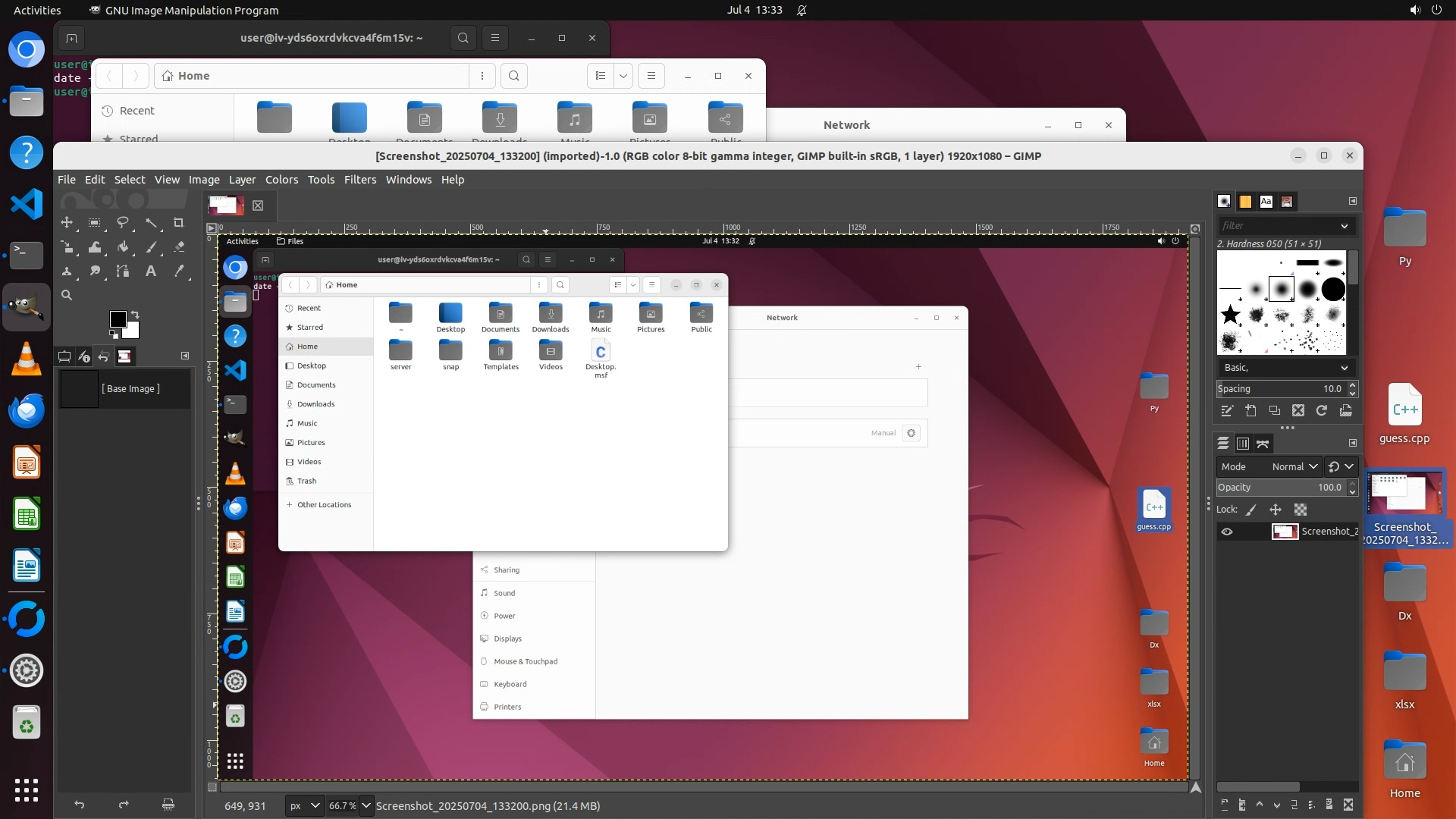Click the refresh brushes icon
This screenshot has height=819, width=1456.
coord(1322,410)
